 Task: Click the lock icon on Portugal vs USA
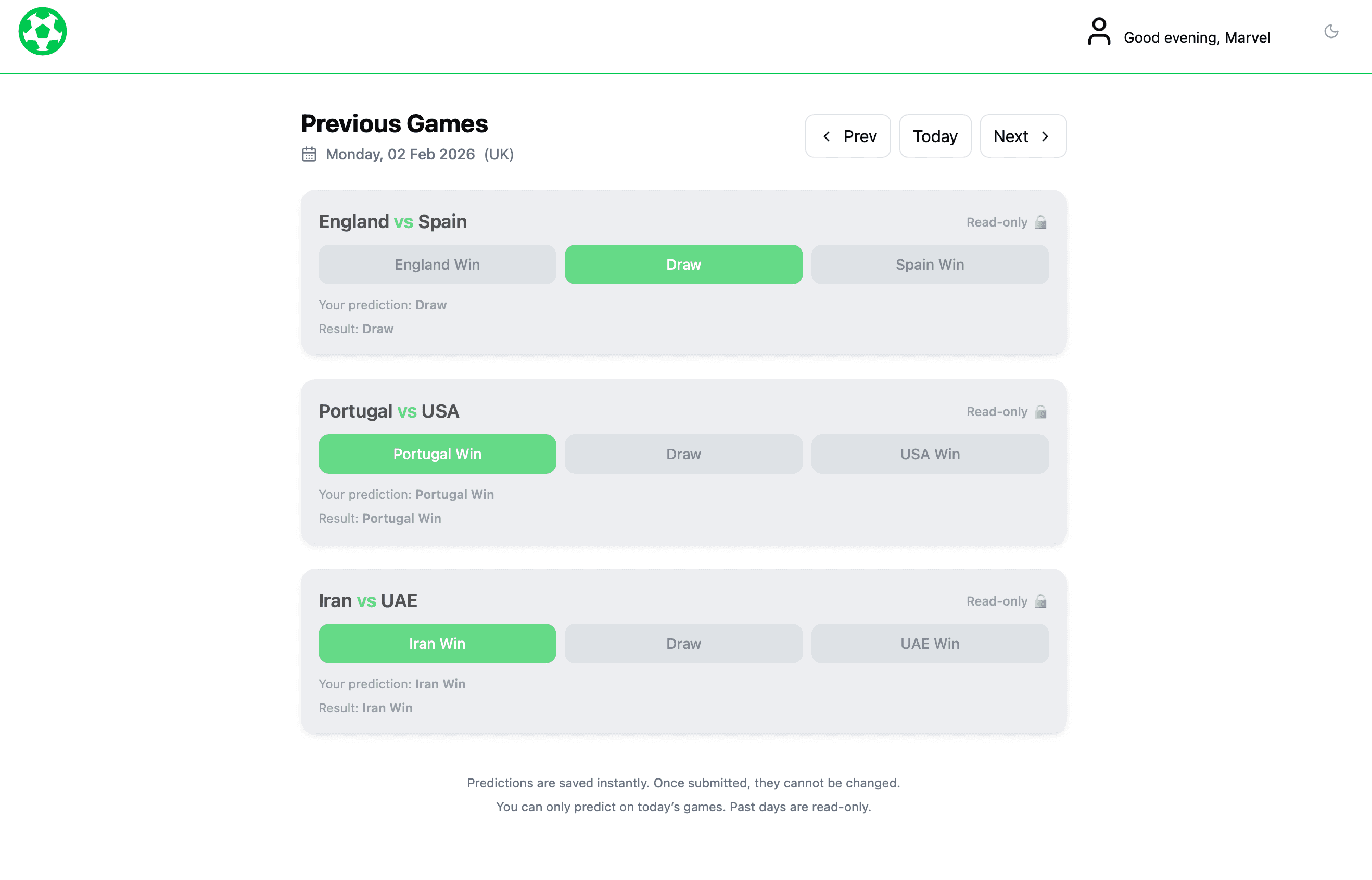point(1040,412)
